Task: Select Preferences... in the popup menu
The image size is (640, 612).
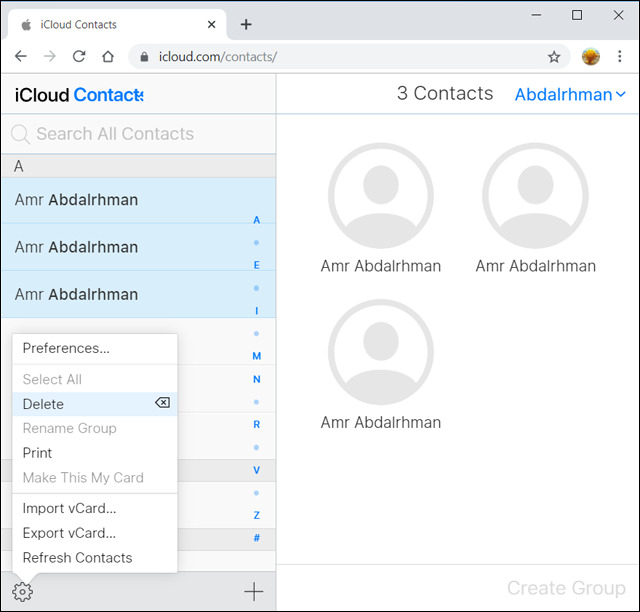Action: click(66, 348)
